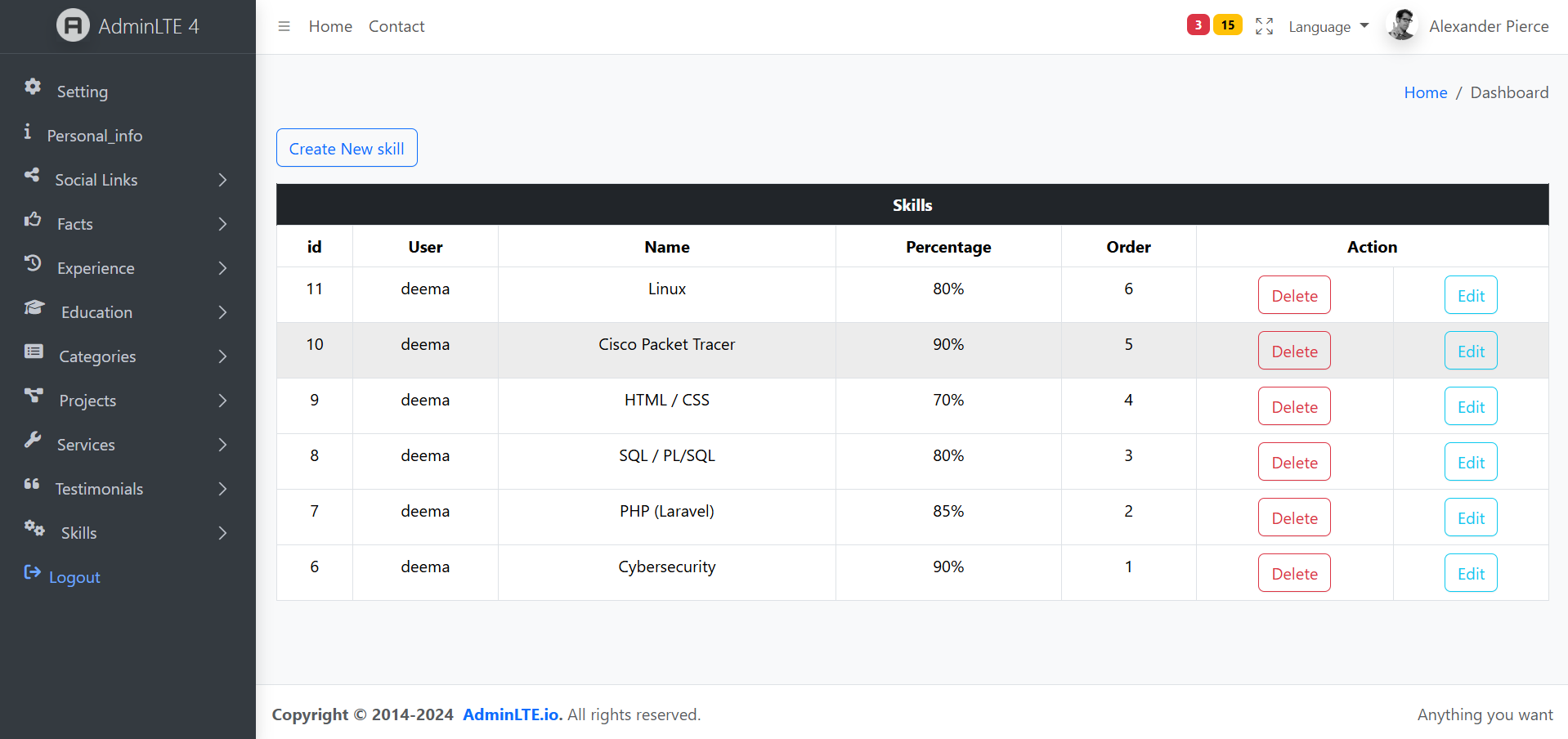This screenshot has height=739, width=1568.
Task: Expand the Projects chevron
Action: [x=222, y=401]
